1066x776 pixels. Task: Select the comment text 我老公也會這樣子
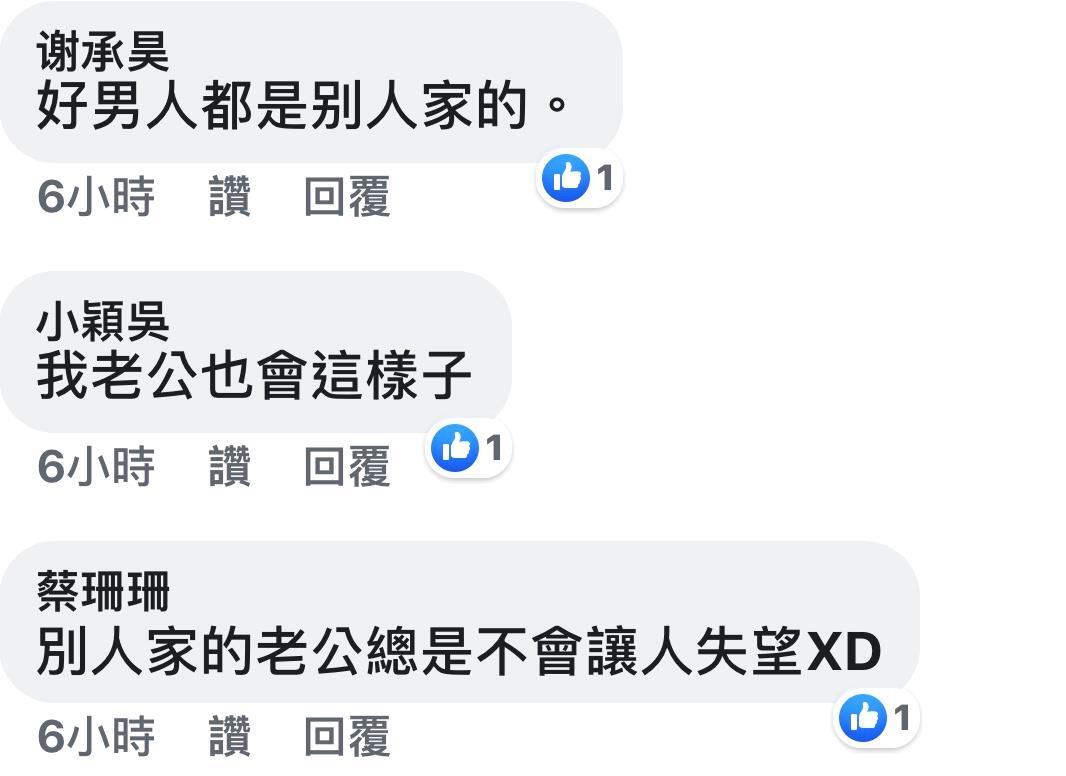[x=254, y=375]
